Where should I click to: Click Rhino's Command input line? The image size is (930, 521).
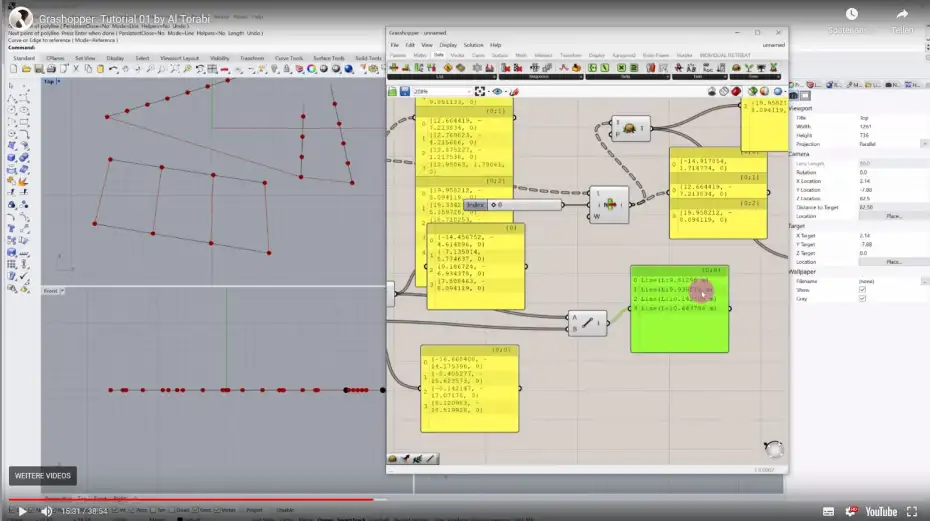[x=196, y=47]
